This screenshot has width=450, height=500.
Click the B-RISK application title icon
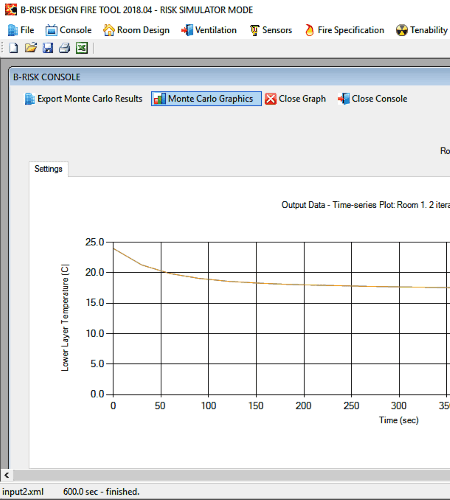pyautogui.click(x=11, y=10)
